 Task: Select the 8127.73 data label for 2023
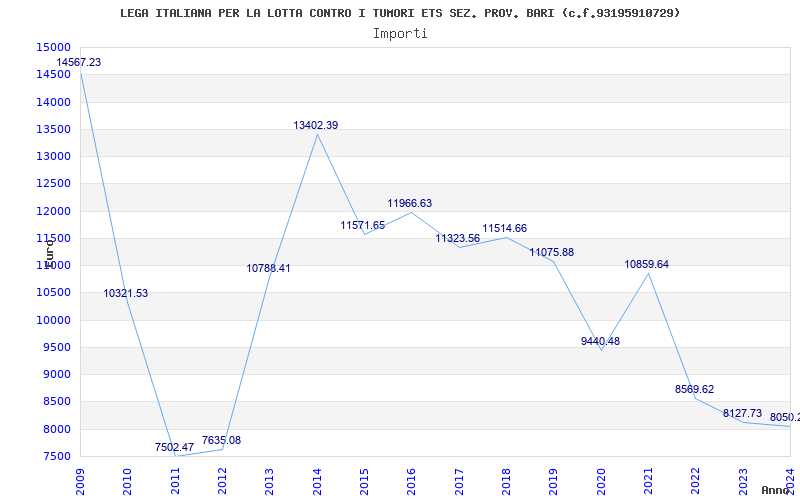(742, 413)
